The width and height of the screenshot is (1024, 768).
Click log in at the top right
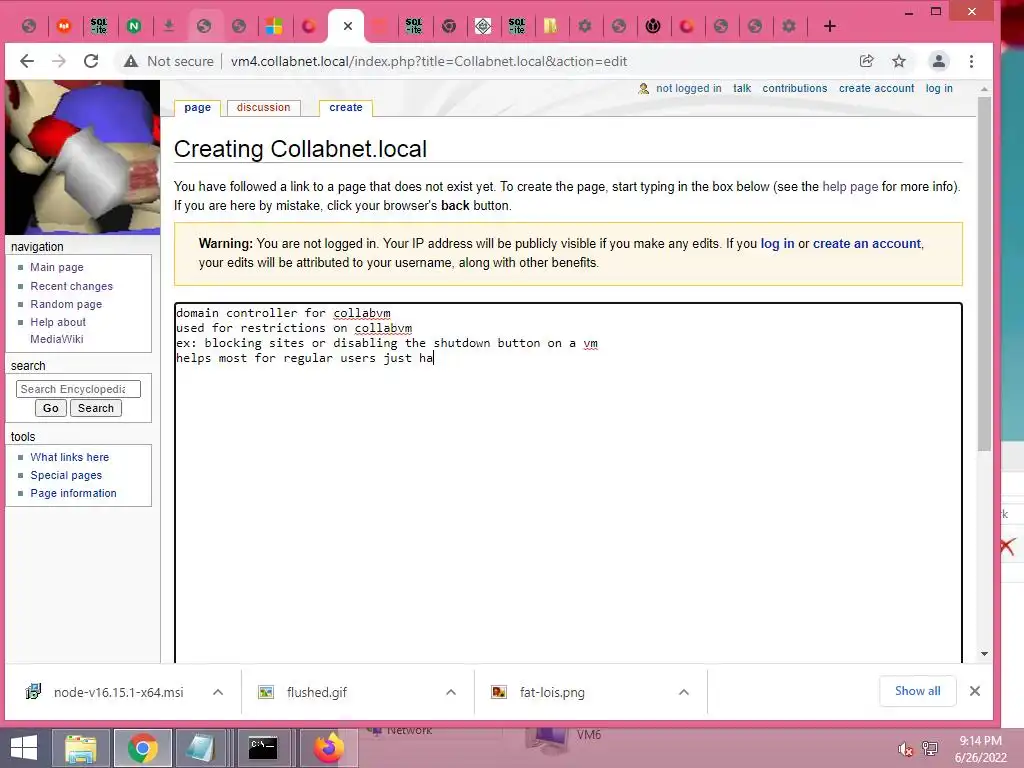(x=939, y=88)
